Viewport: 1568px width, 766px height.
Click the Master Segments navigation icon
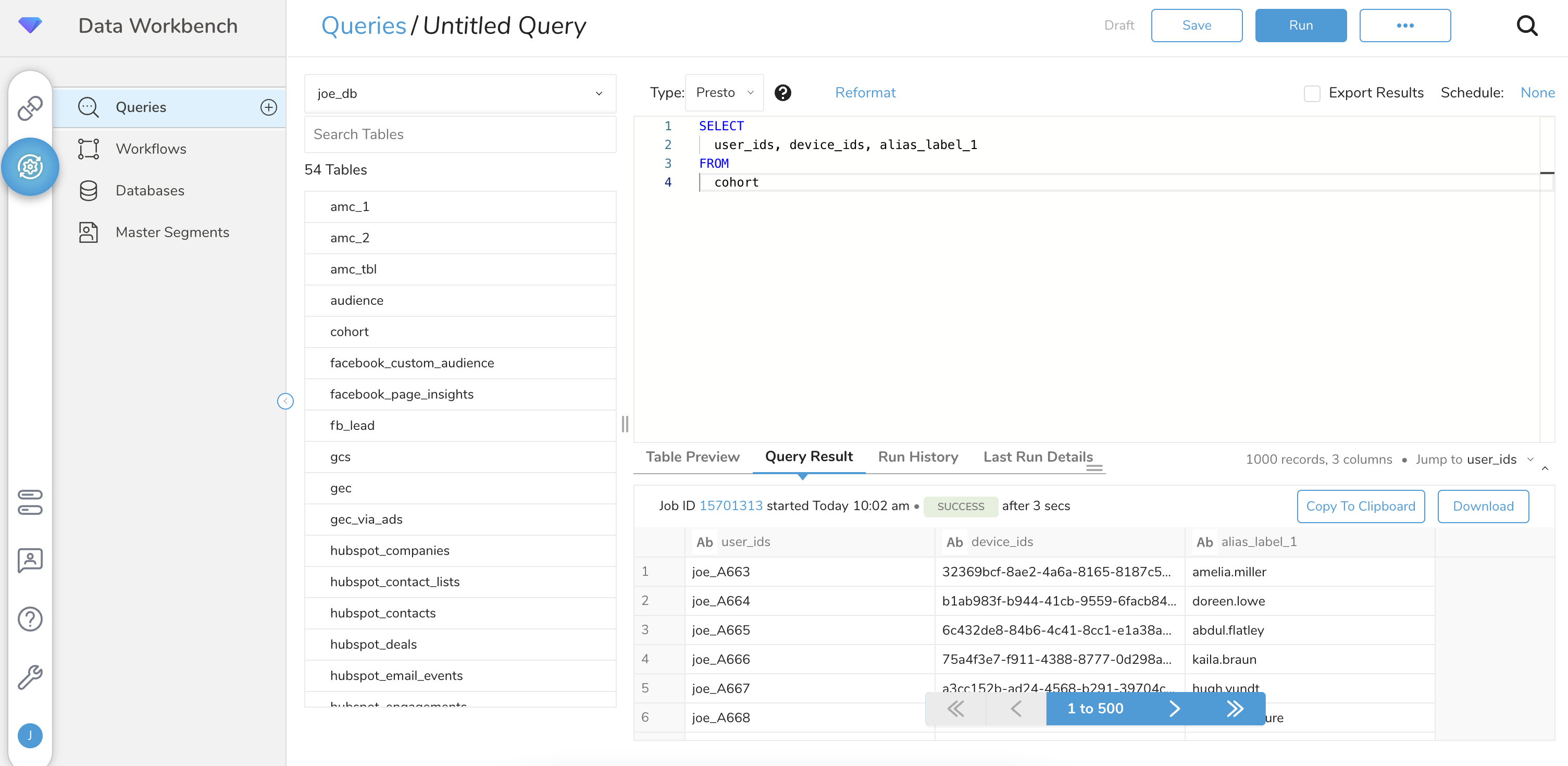tap(89, 232)
